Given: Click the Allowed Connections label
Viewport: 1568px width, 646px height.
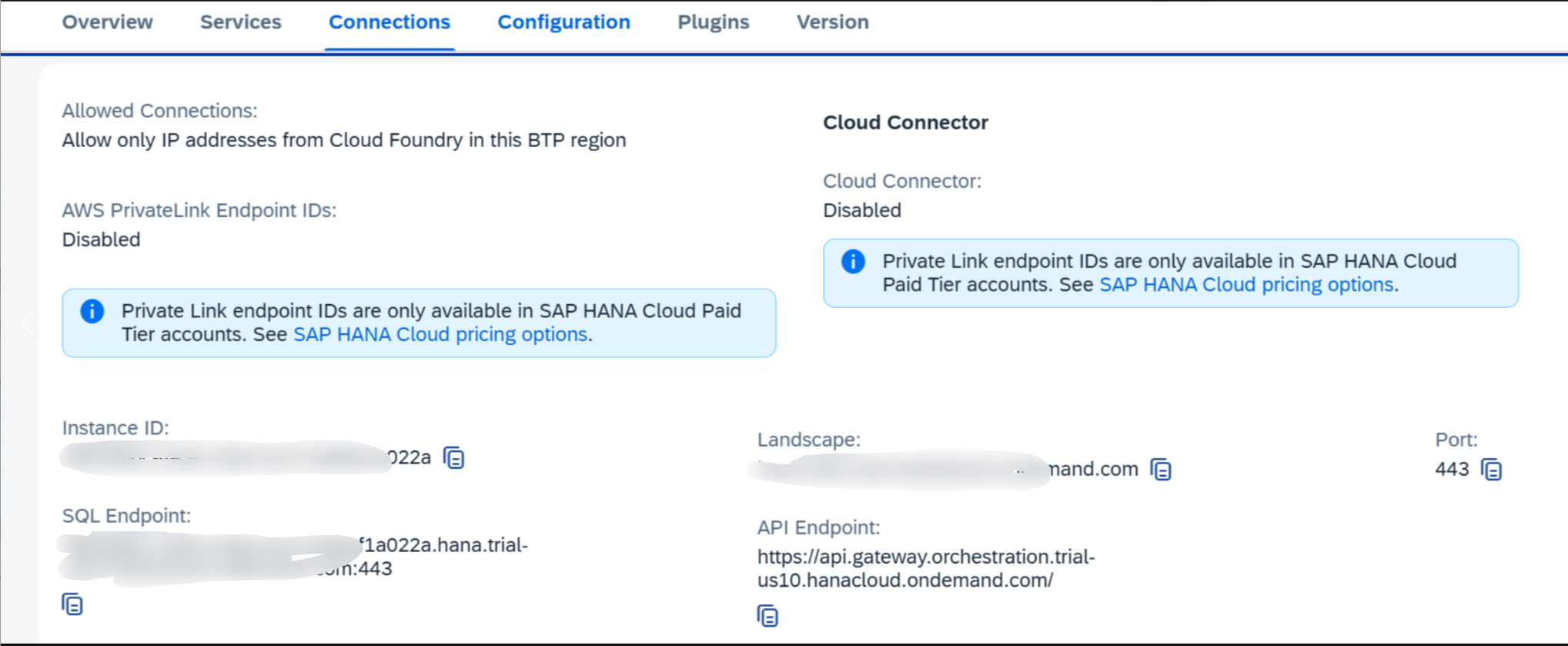Looking at the screenshot, I should click(x=159, y=111).
